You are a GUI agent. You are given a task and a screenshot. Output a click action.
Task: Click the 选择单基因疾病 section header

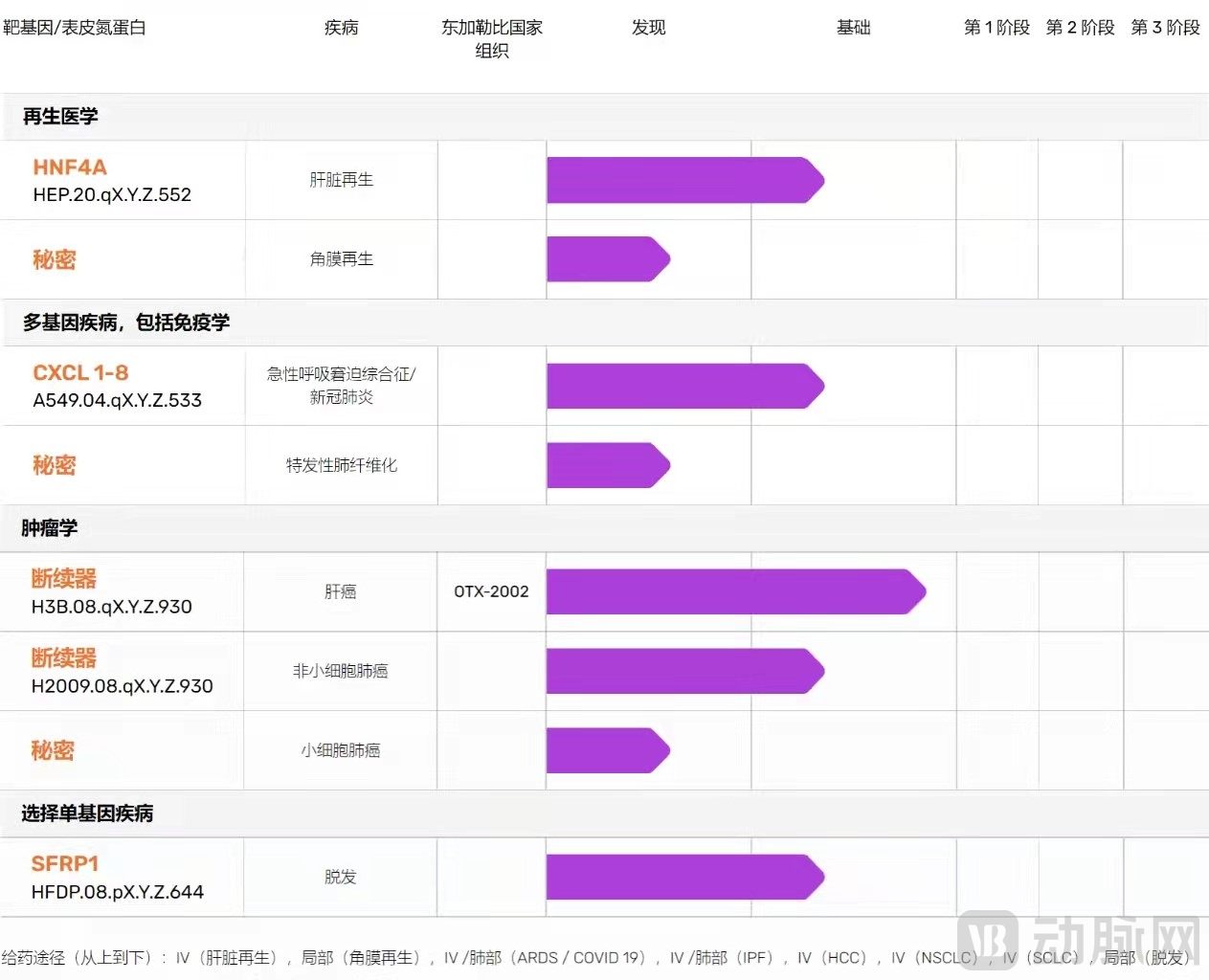click(87, 813)
